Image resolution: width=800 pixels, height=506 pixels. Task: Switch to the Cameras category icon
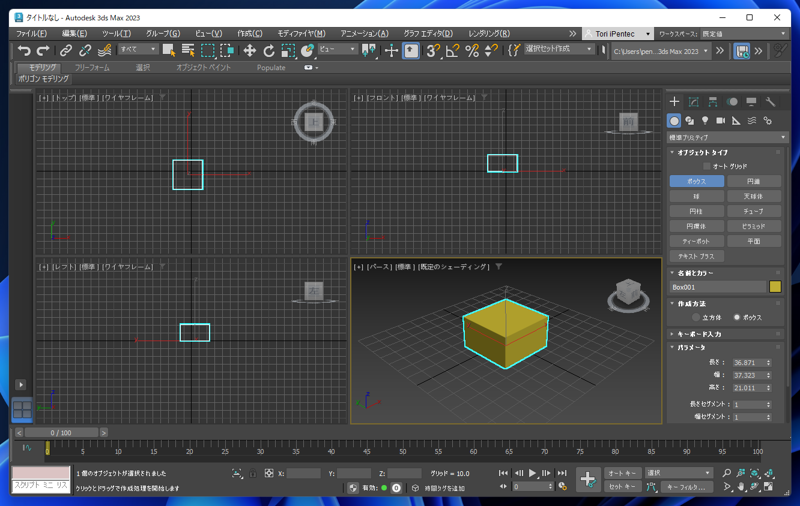tap(720, 121)
